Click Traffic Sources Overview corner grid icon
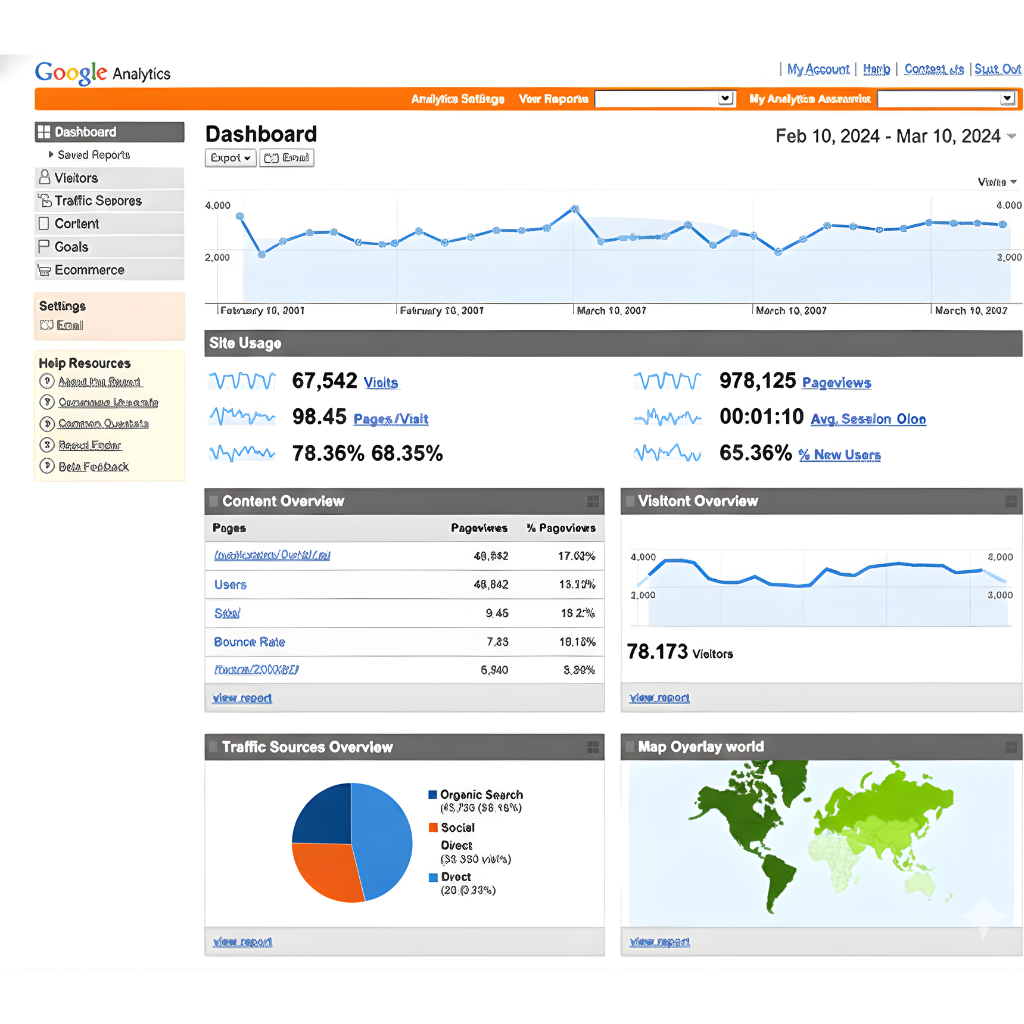This screenshot has width=1024, height=1024. (x=593, y=747)
